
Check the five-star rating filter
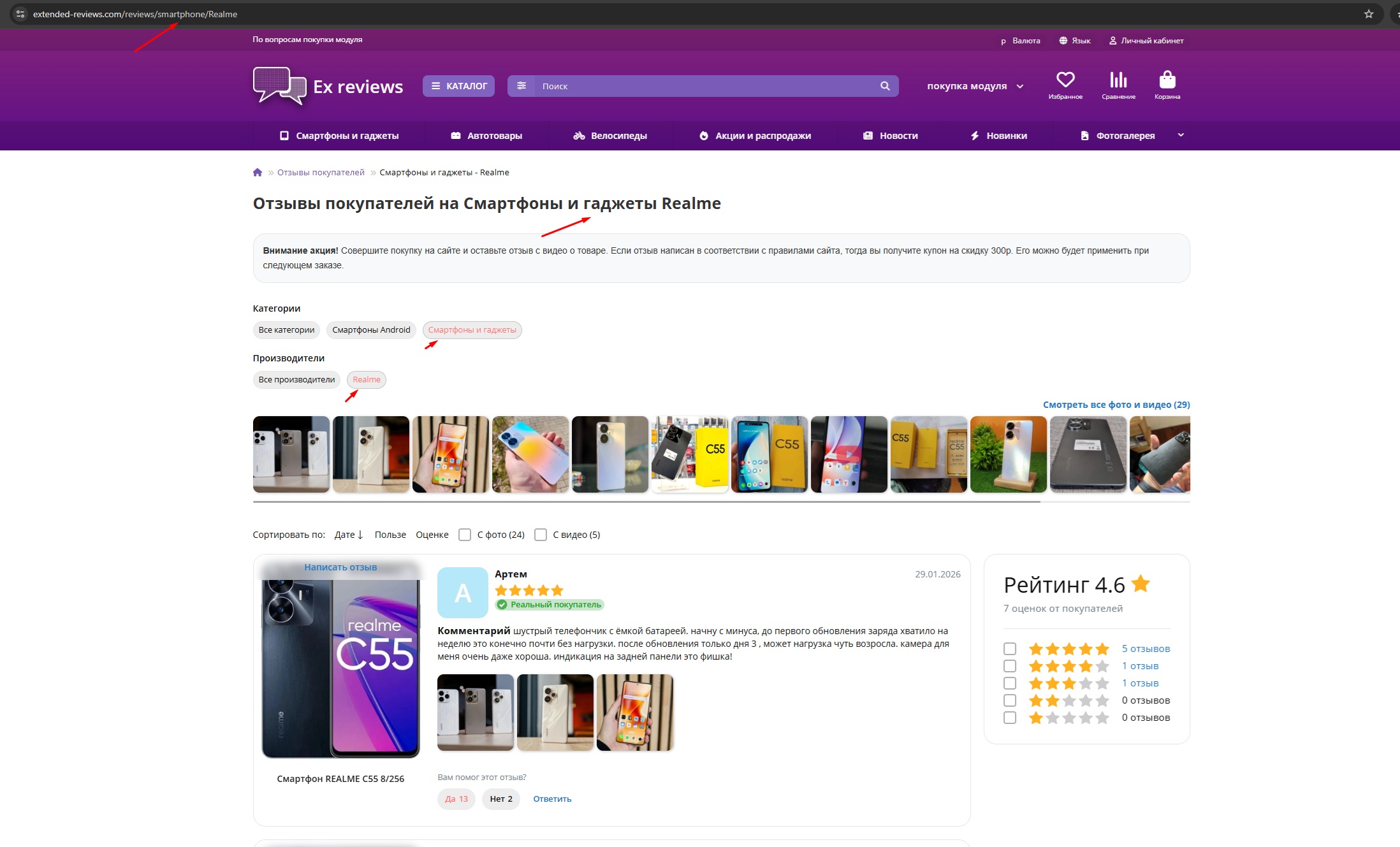tap(1010, 649)
